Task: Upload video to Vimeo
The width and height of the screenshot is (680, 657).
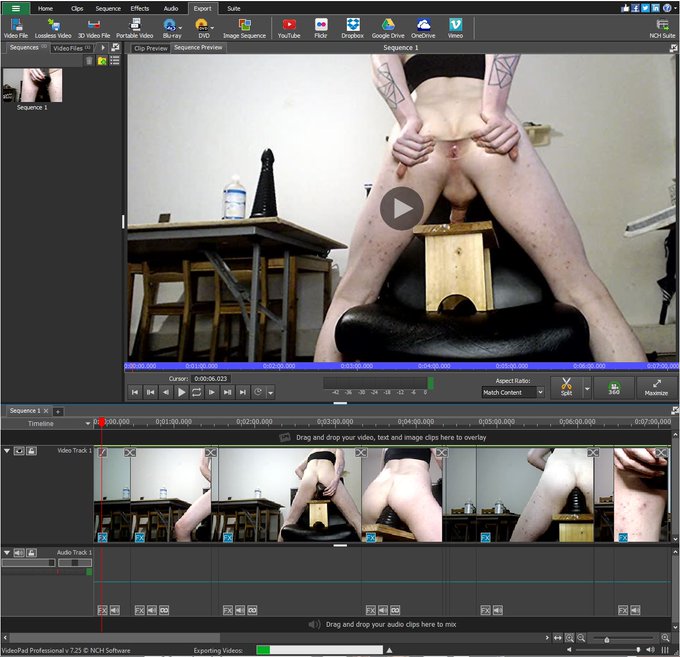Action: coord(455,29)
